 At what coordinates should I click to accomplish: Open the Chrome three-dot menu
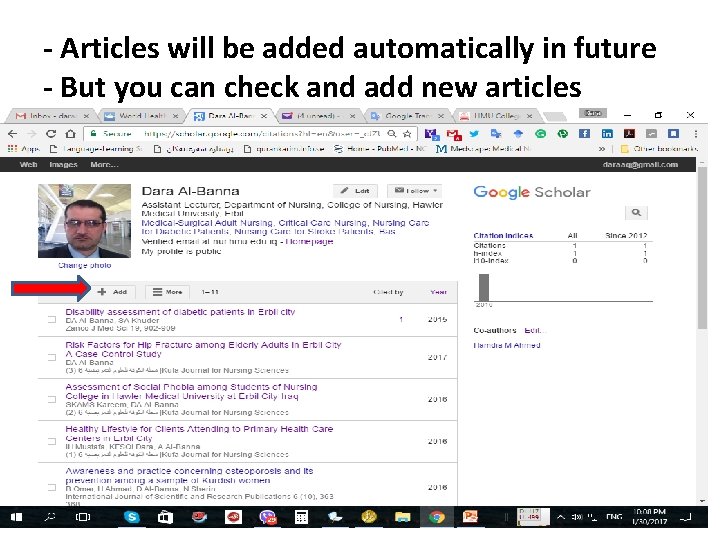point(696,134)
